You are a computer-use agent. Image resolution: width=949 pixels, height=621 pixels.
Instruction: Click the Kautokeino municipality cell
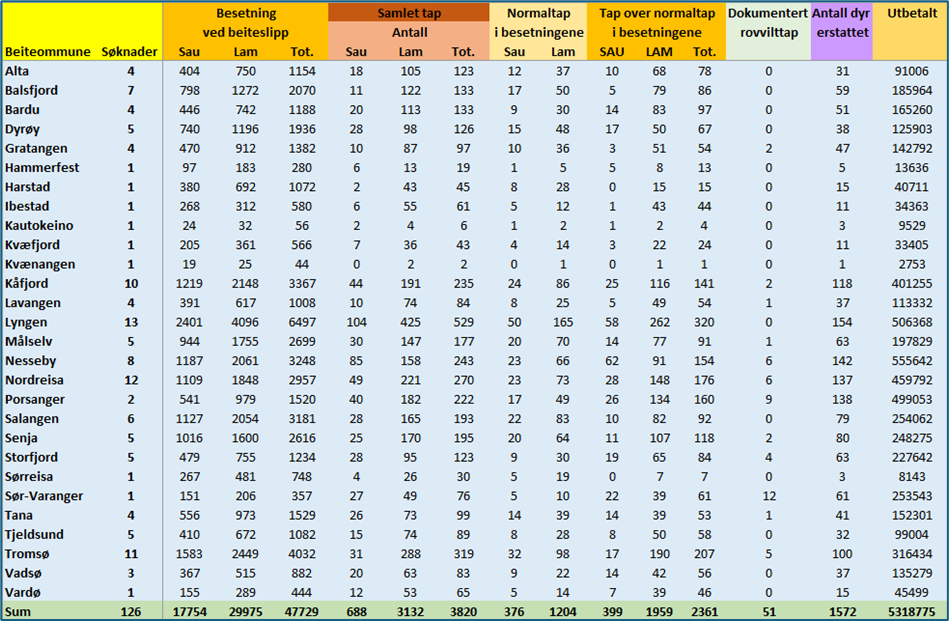(38, 226)
